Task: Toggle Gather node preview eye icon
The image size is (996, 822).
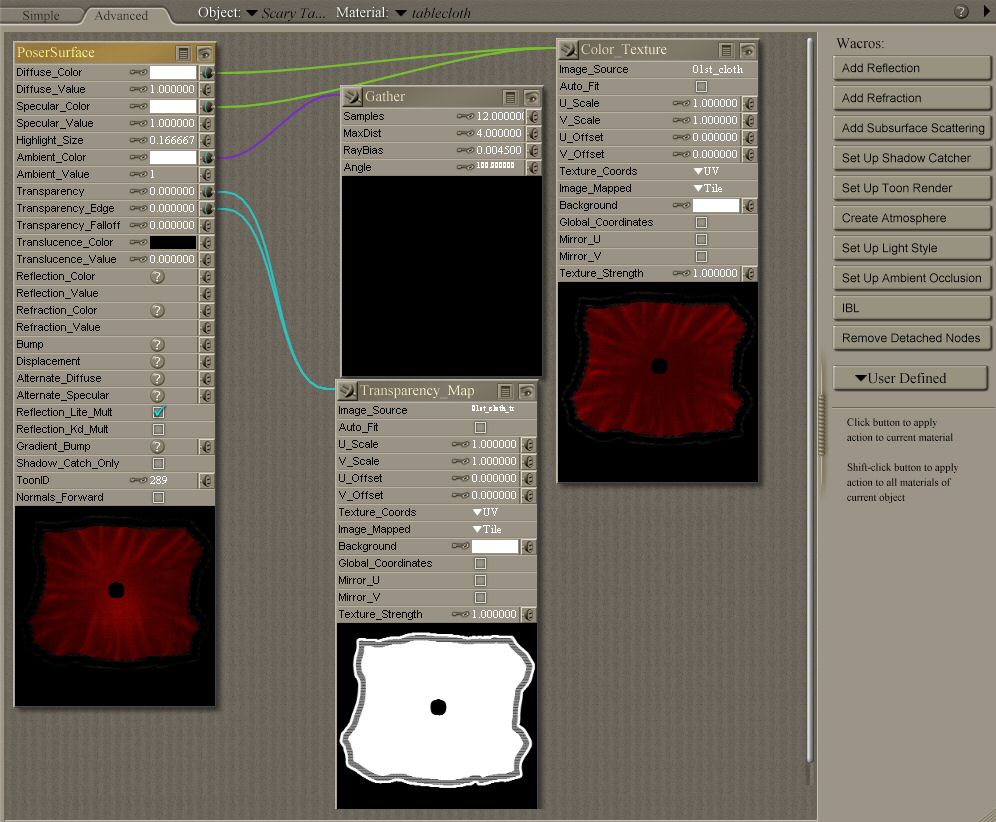Action: [532, 97]
